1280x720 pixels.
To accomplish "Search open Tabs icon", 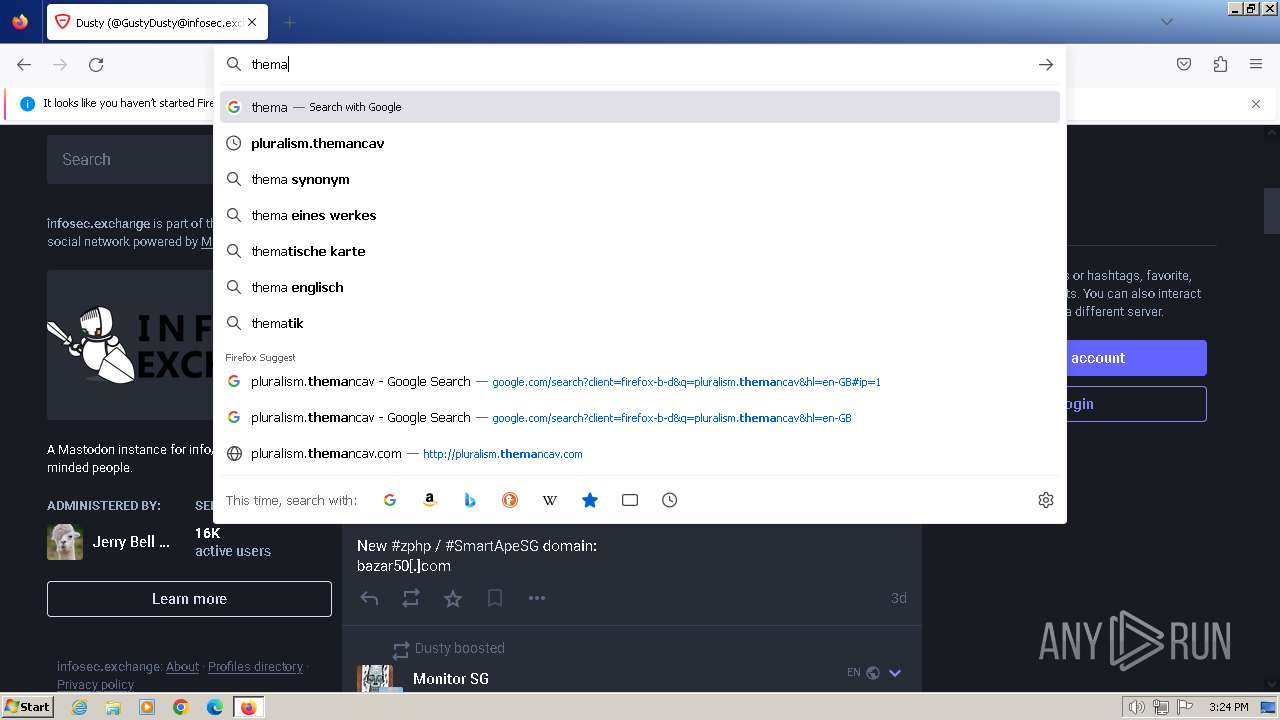I will coord(630,500).
